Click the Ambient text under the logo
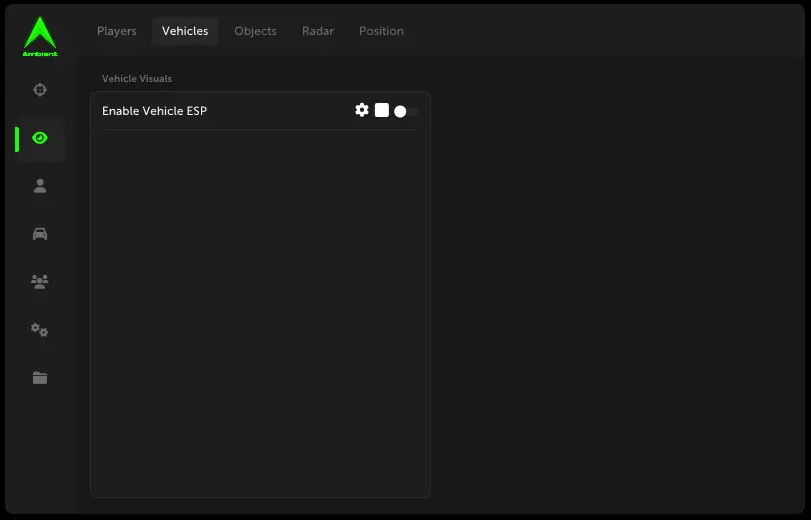The width and height of the screenshot is (811, 520). click(x=40, y=54)
